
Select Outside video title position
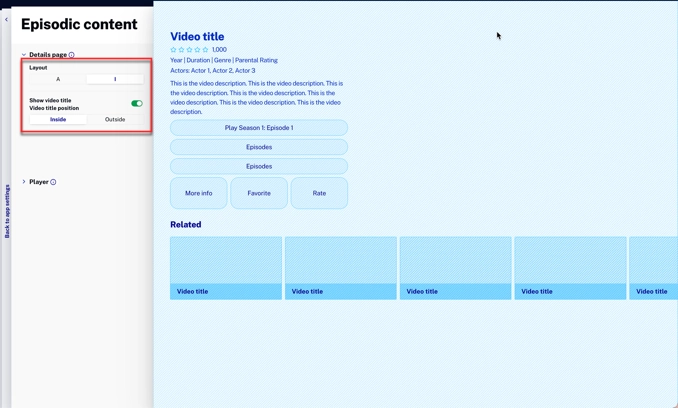point(115,119)
